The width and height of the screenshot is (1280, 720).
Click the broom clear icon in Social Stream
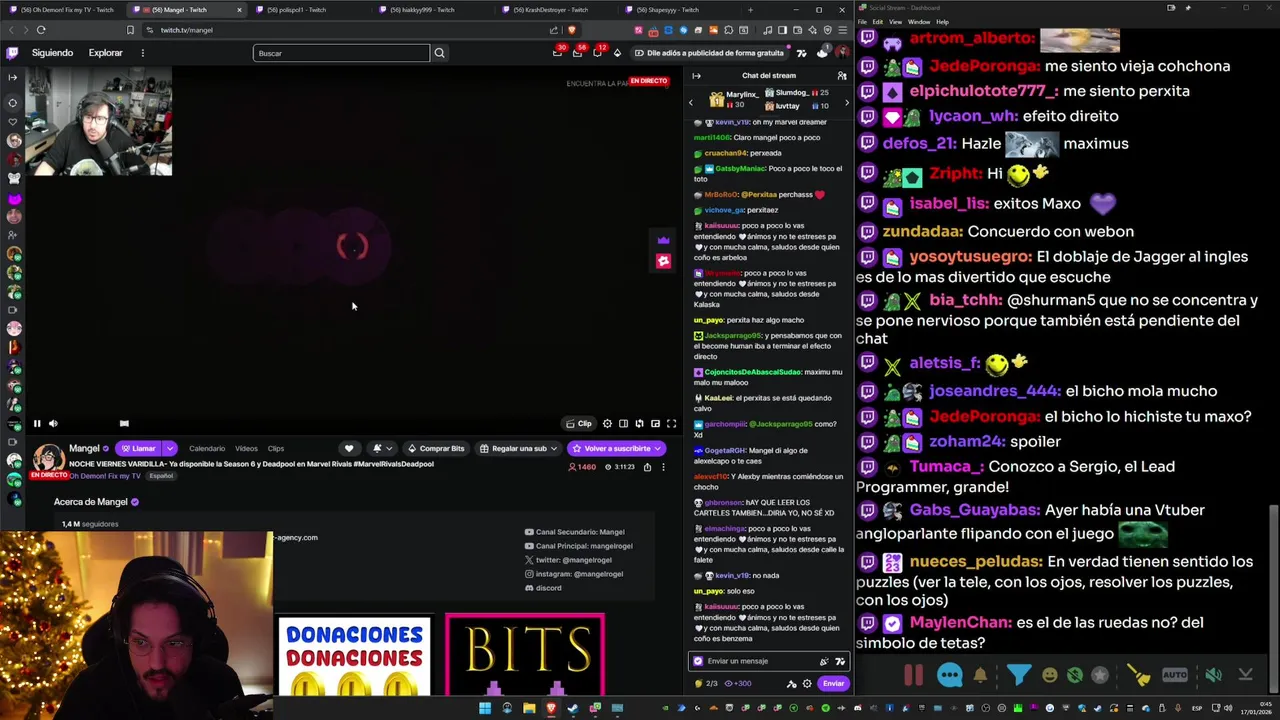point(1139,675)
